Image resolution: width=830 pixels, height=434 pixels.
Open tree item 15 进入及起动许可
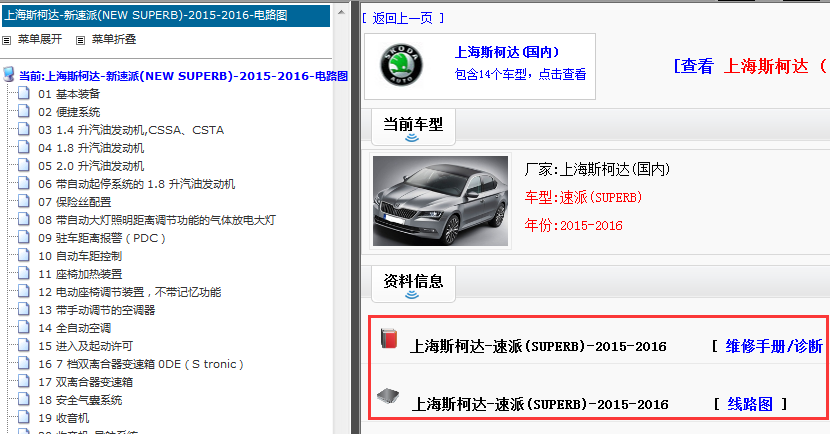pos(85,346)
